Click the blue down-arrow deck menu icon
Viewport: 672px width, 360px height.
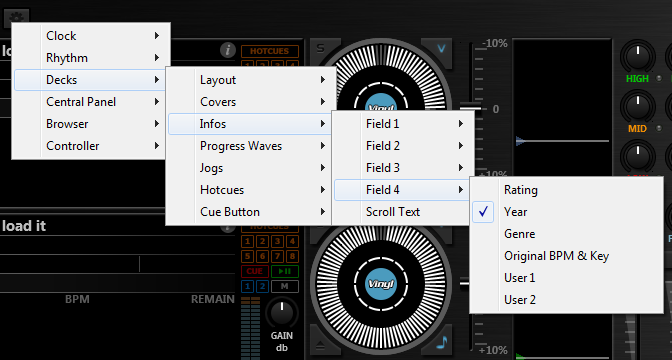pyautogui.click(x=441, y=48)
